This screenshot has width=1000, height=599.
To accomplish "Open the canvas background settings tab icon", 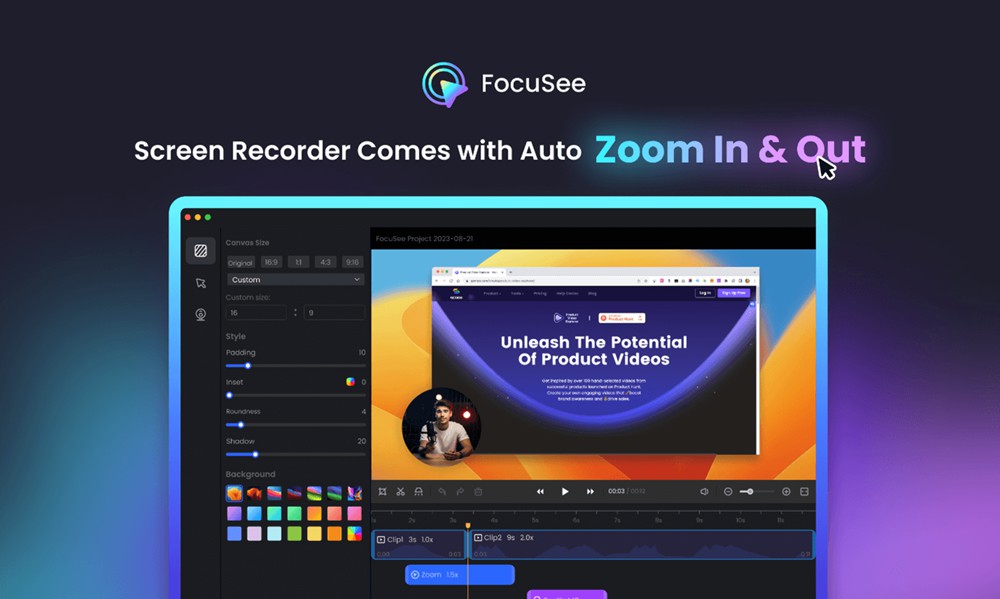I will pos(201,251).
